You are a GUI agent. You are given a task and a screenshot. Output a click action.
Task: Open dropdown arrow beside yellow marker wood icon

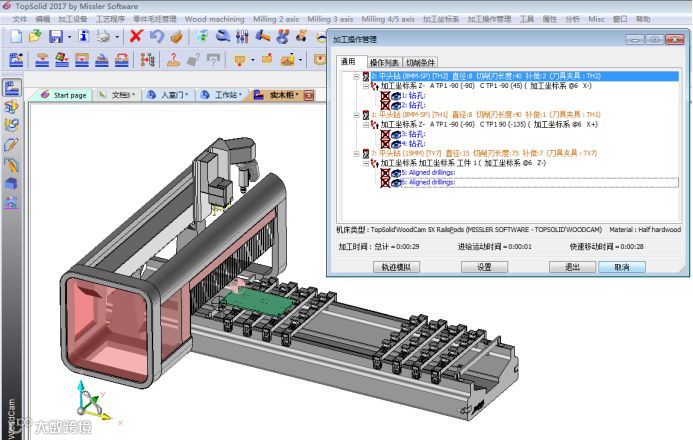[x=301, y=60]
